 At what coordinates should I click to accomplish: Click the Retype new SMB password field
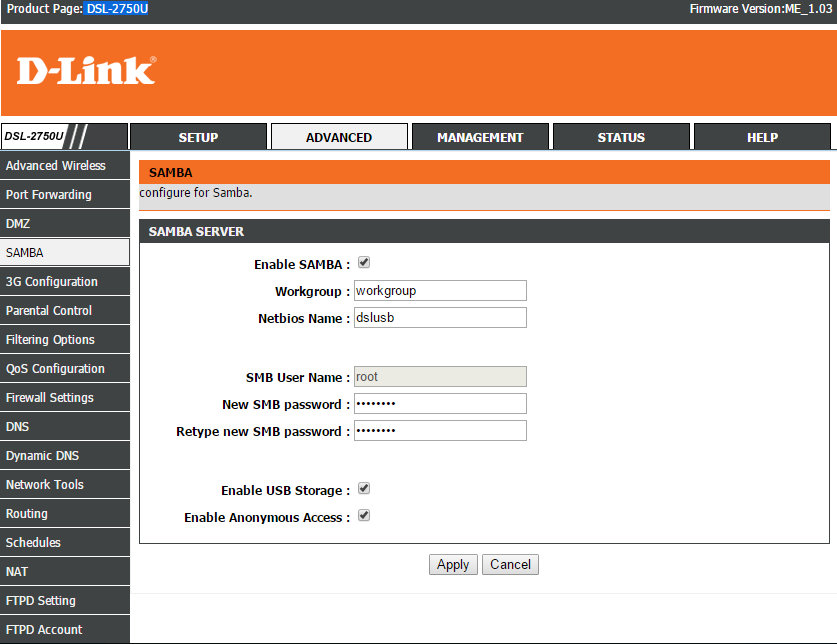440,430
